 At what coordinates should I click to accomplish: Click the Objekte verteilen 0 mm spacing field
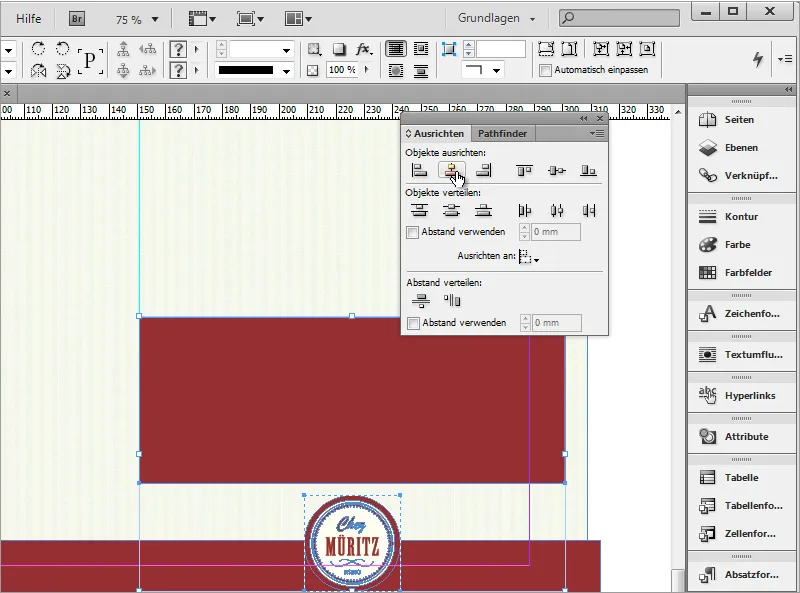556,232
